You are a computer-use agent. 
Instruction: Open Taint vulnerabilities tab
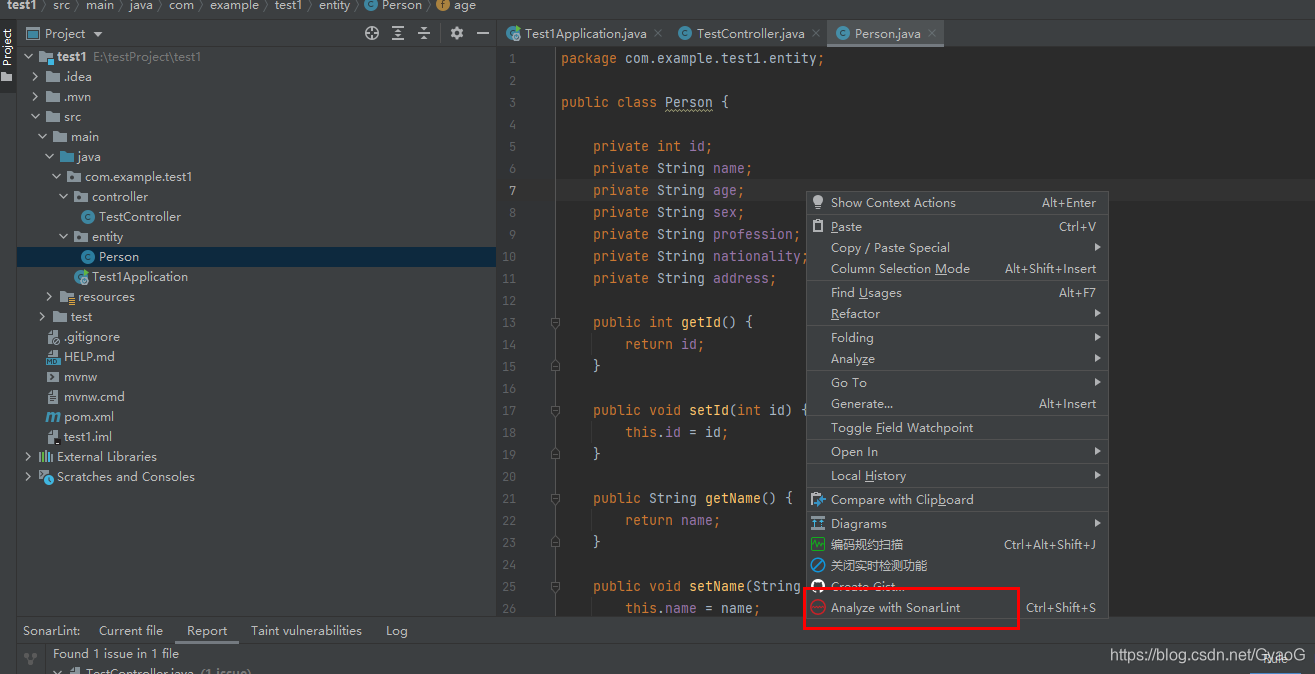pos(306,631)
